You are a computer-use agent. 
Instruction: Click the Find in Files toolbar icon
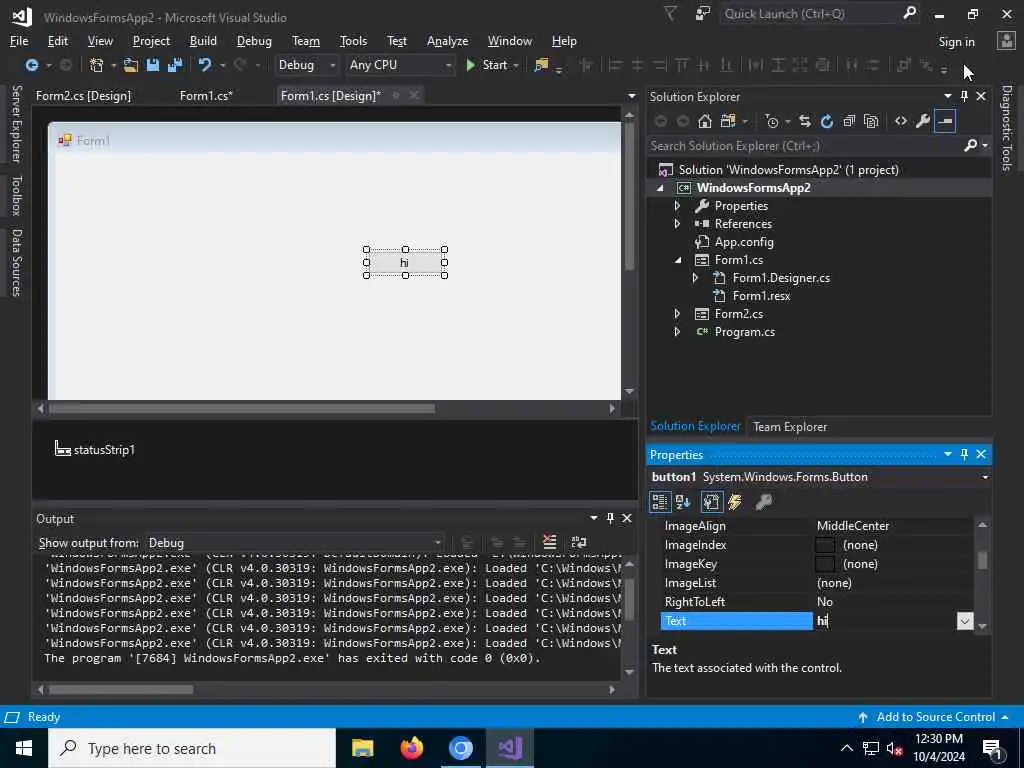pyautogui.click(x=541, y=65)
